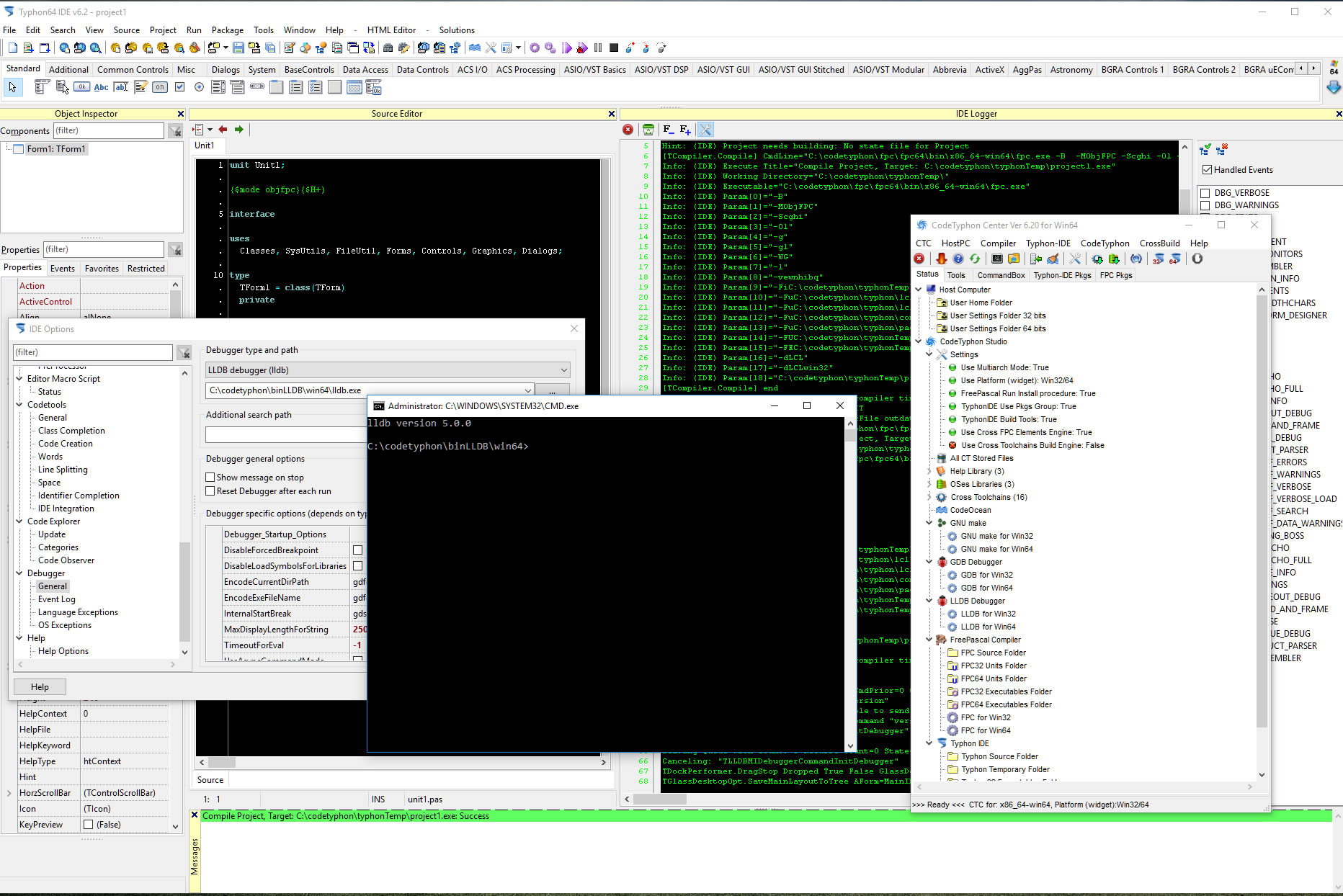Click red clear icon in IDE Logger toolbar

coord(628,130)
